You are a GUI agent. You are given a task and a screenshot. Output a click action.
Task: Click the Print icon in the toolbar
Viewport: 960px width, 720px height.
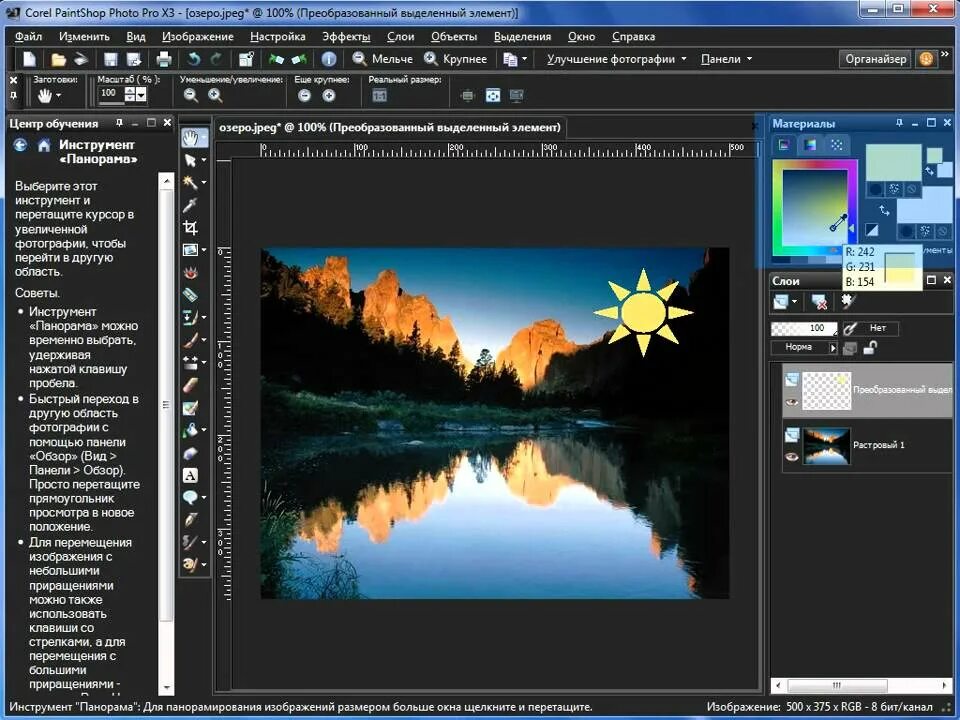pyautogui.click(x=163, y=59)
